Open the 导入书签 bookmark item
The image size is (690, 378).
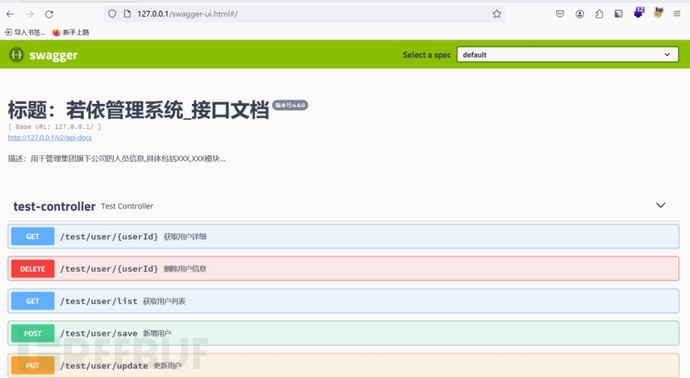coord(25,32)
